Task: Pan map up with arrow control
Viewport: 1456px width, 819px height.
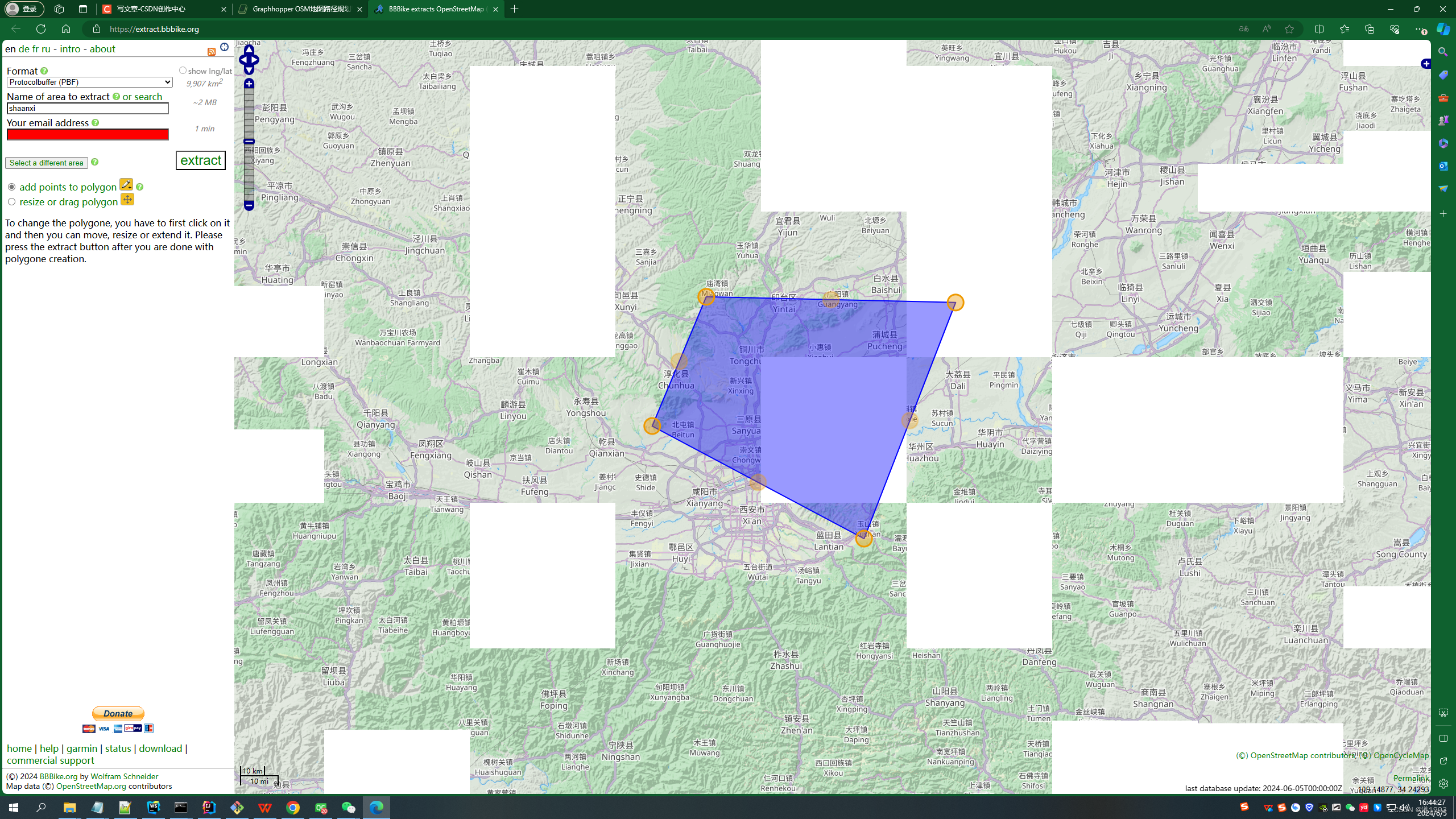Action: [x=249, y=49]
